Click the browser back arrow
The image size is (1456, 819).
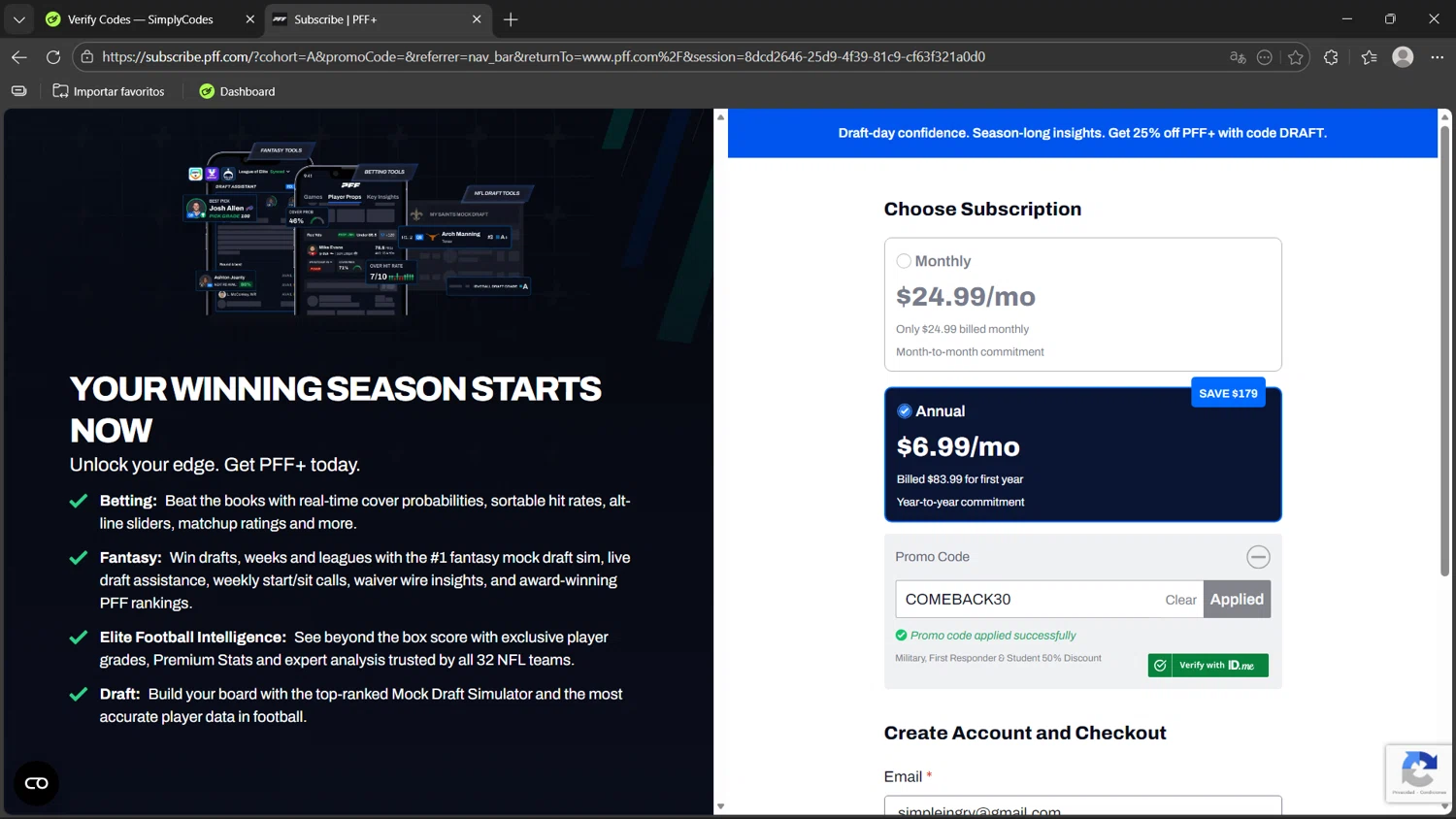tap(19, 57)
